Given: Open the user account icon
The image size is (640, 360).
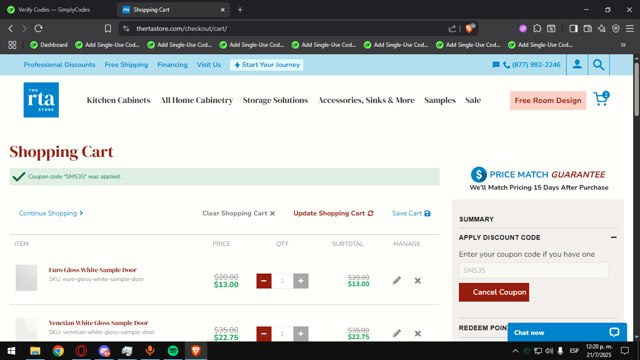Looking at the screenshot, I should tap(577, 64).
